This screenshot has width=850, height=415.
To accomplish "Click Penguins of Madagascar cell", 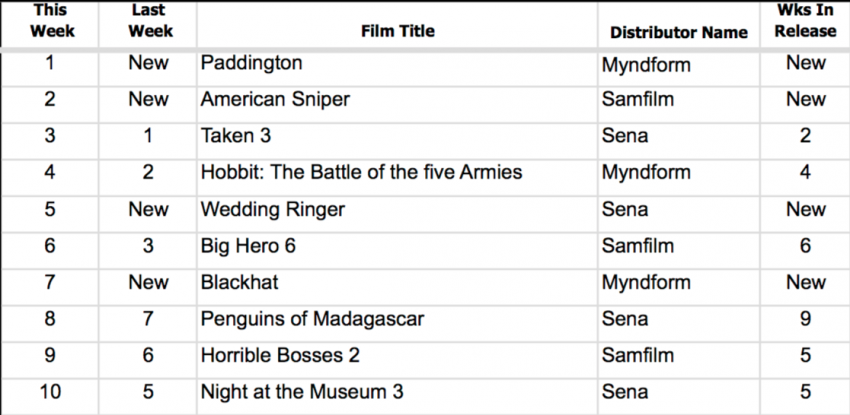I will click(312, 319).
